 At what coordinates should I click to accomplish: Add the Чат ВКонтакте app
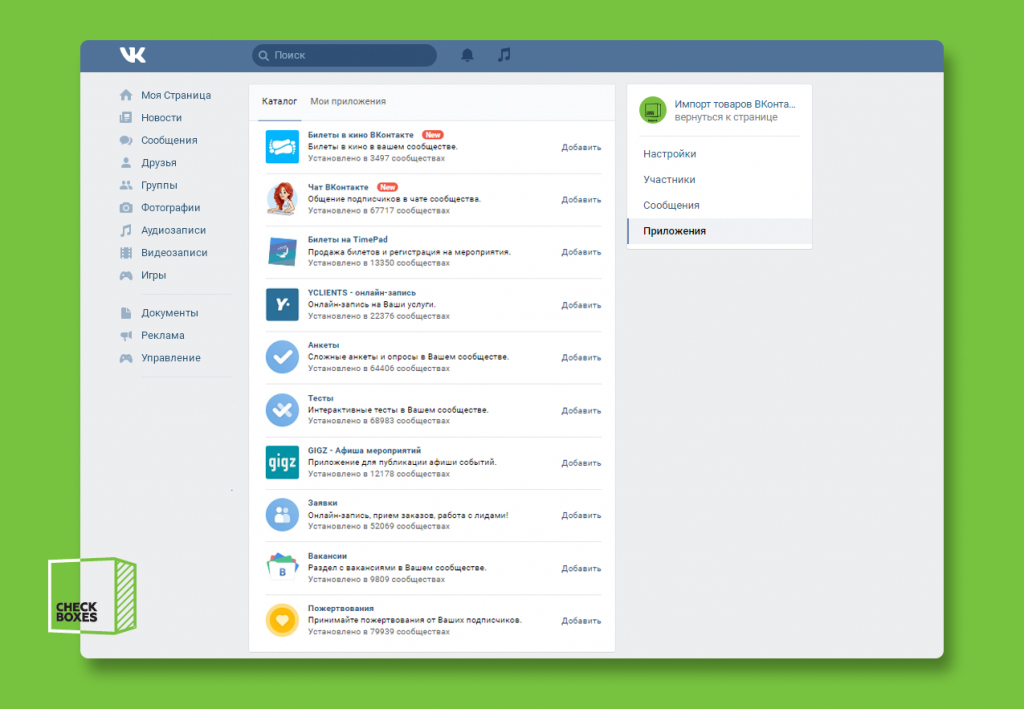581,200
